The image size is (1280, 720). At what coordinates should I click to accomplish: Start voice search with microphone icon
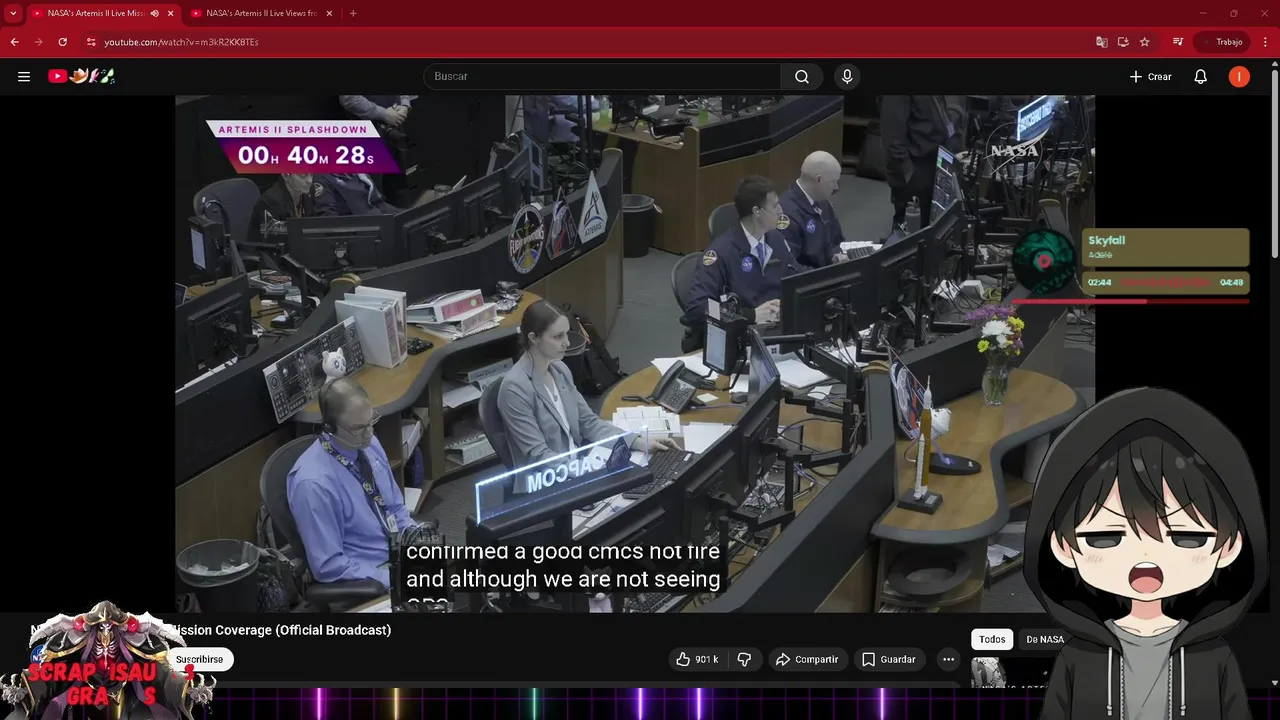tap(847, 76)
